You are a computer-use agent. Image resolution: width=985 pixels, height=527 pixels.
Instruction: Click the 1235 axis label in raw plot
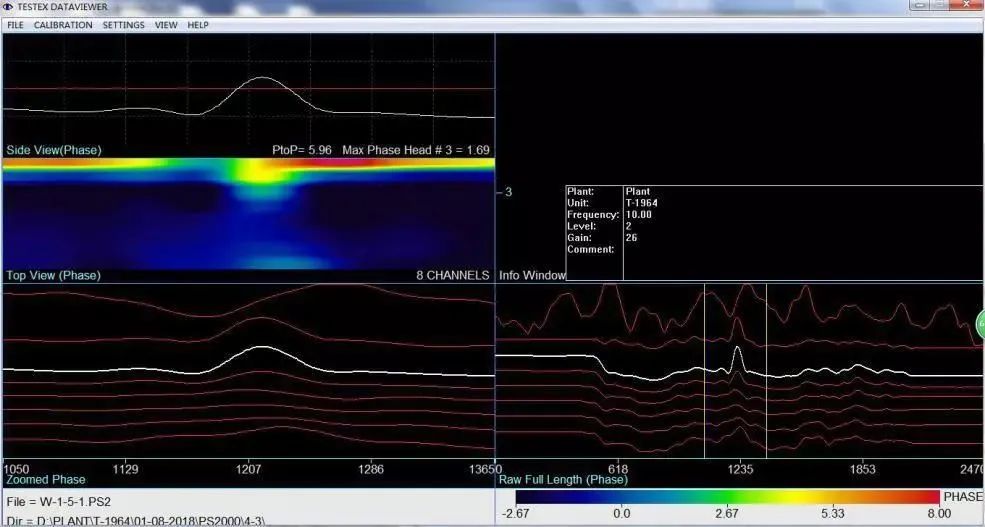pos(740,469)
